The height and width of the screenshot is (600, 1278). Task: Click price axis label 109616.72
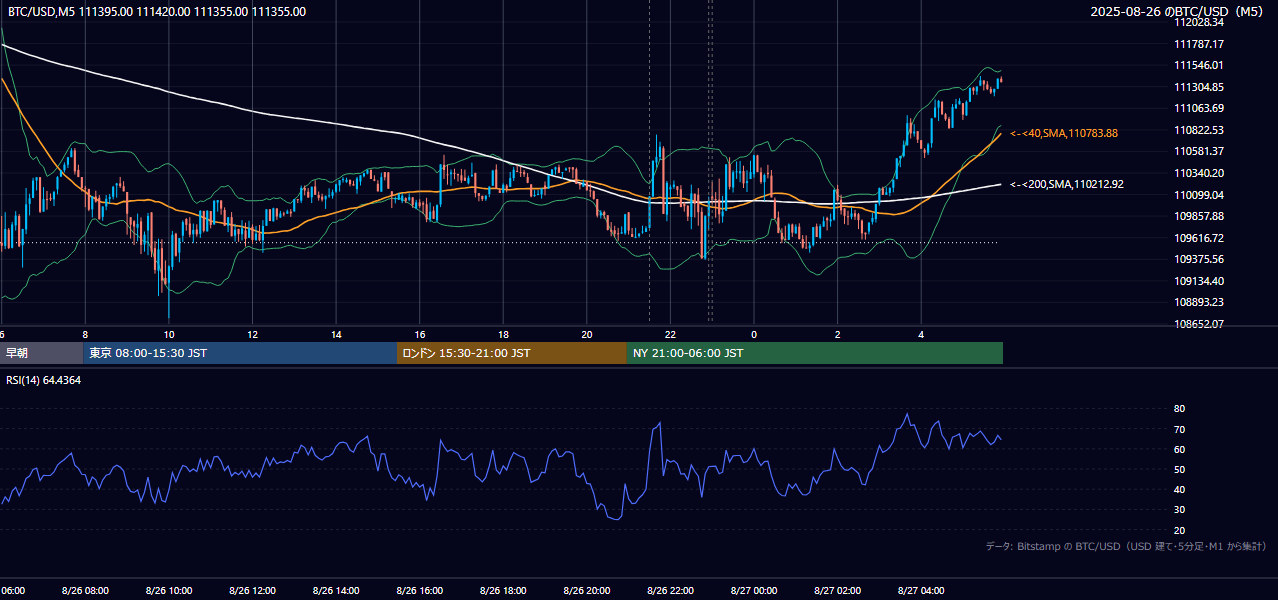[1199, 238]
